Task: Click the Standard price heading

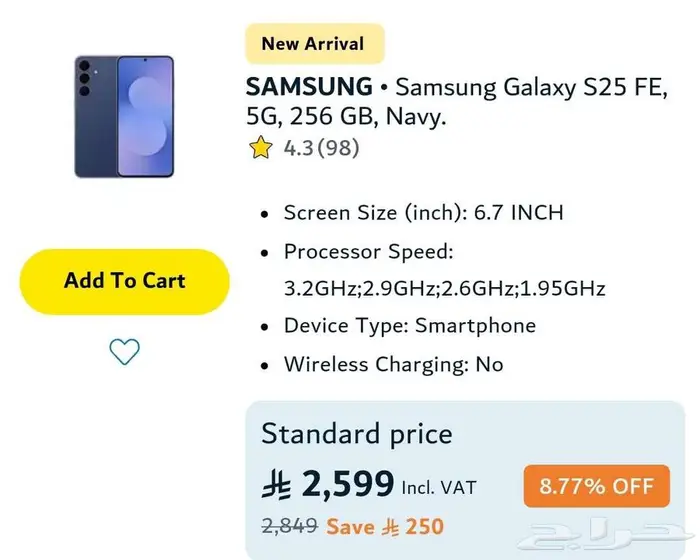Action: tap(356, 434)
